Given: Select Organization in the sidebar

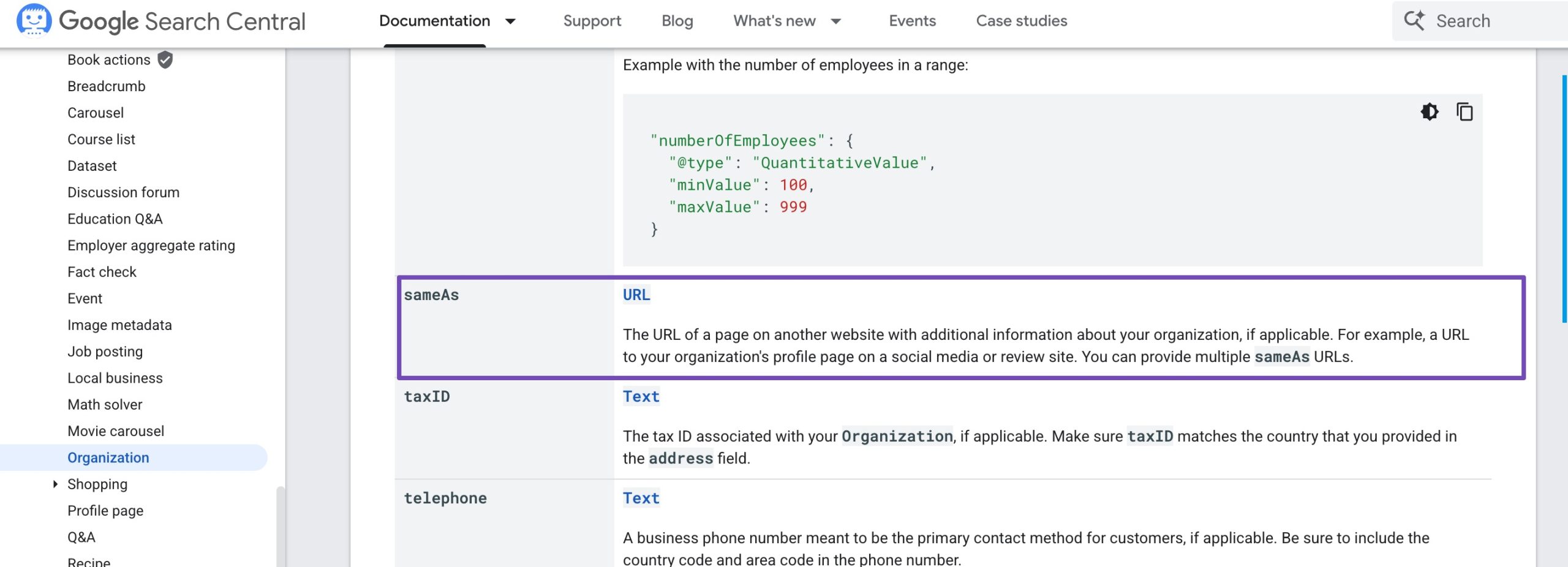Looking at the screenshot, I should (x=134, y=457).
